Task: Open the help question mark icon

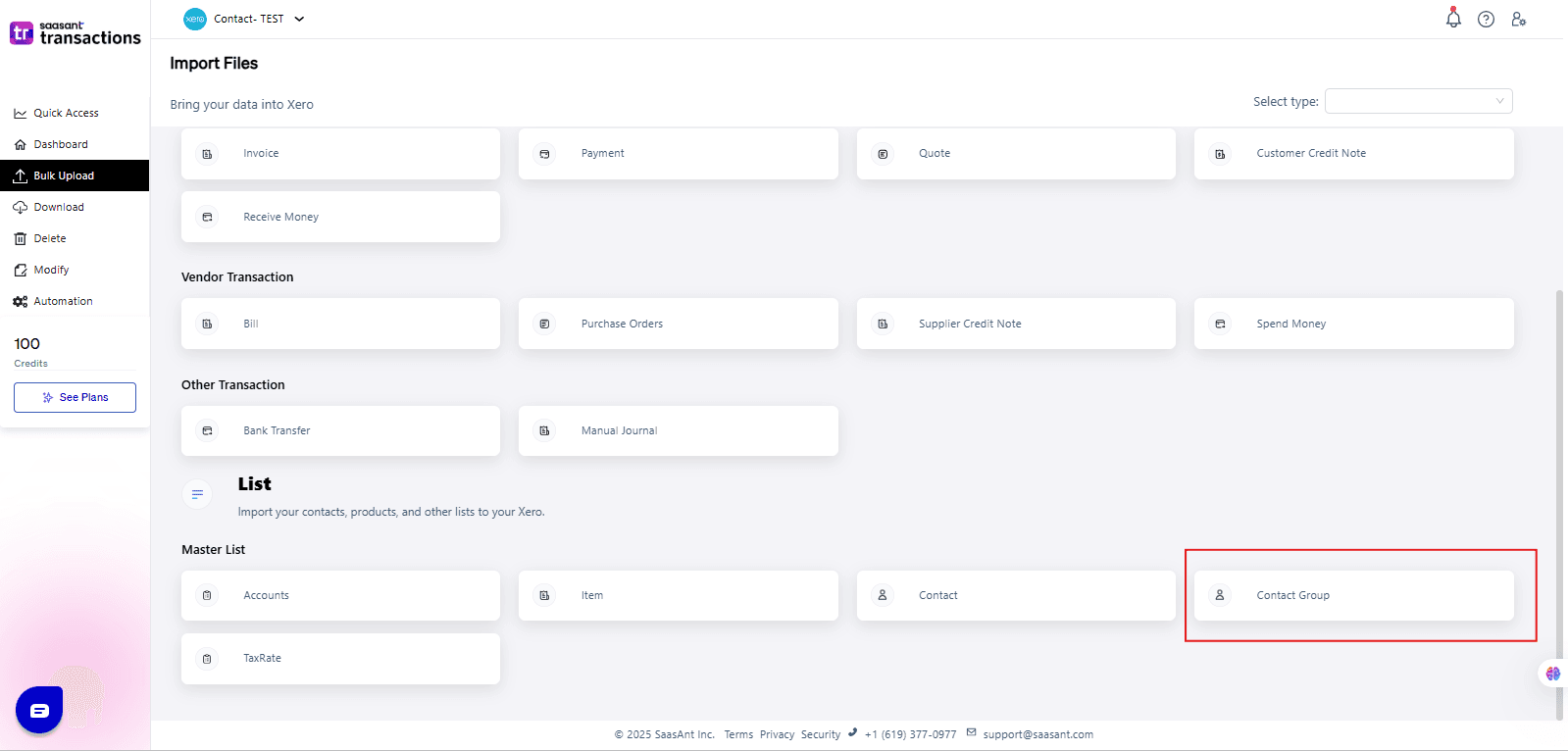Action: (x=1486, y=20)
